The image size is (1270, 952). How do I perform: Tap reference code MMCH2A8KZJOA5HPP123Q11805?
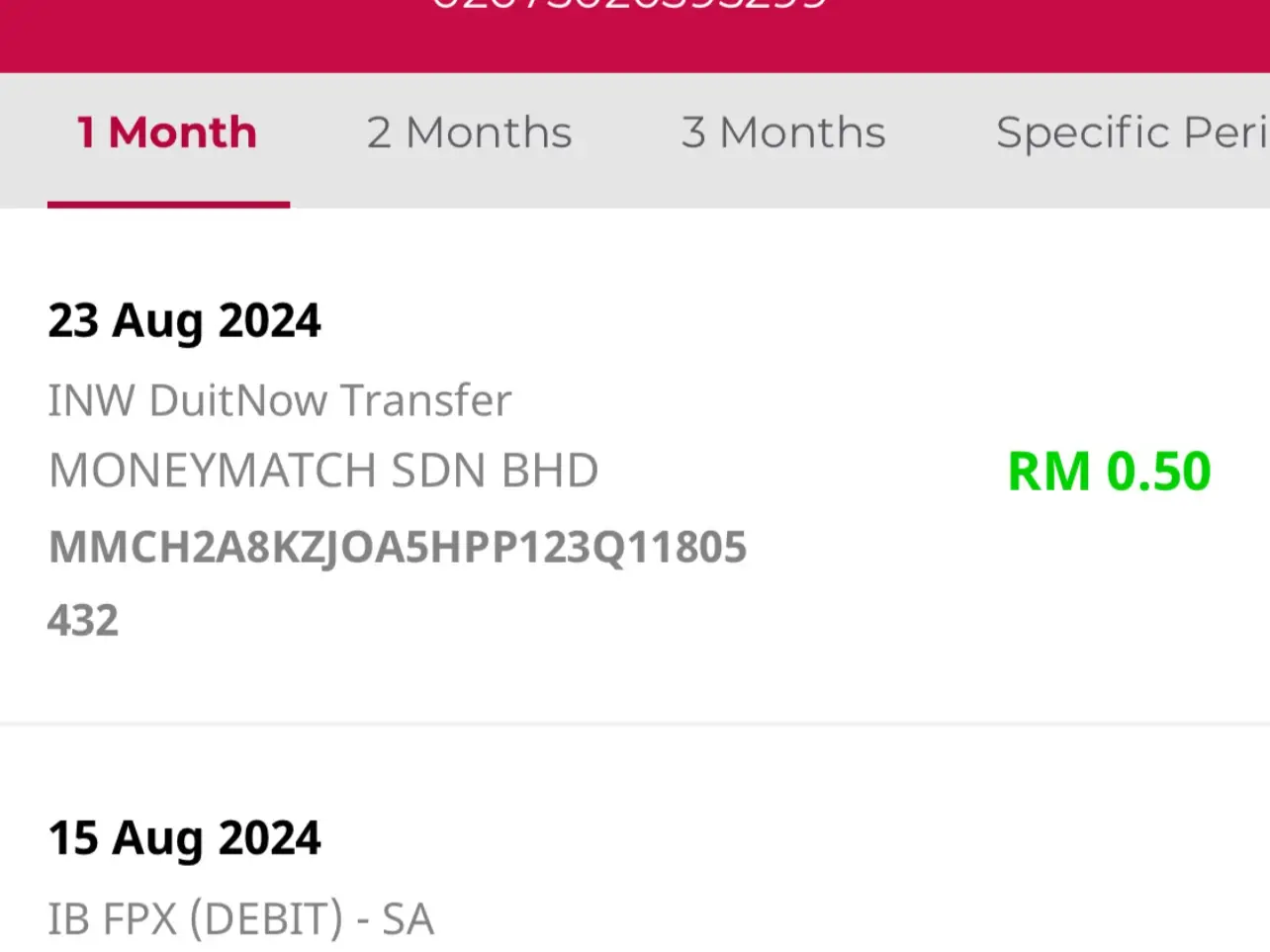pos(398,547)
